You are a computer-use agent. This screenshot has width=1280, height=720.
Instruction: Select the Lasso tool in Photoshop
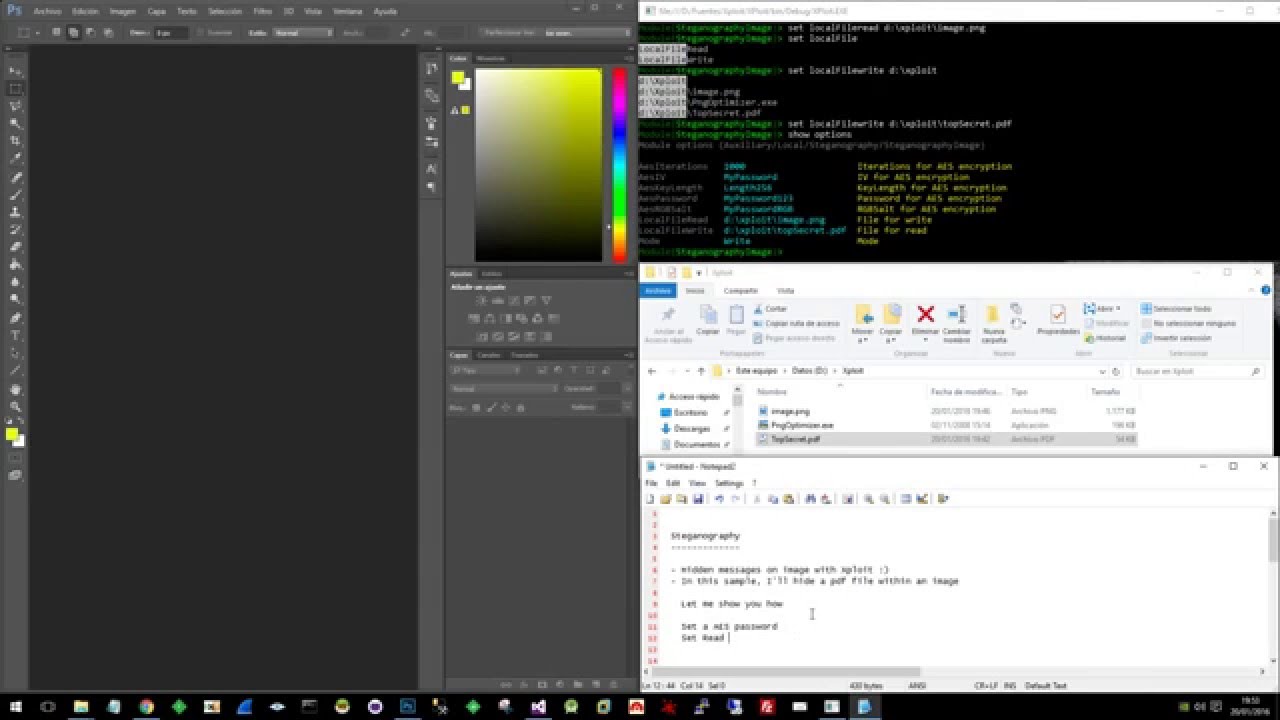click(x=15, y=106)
